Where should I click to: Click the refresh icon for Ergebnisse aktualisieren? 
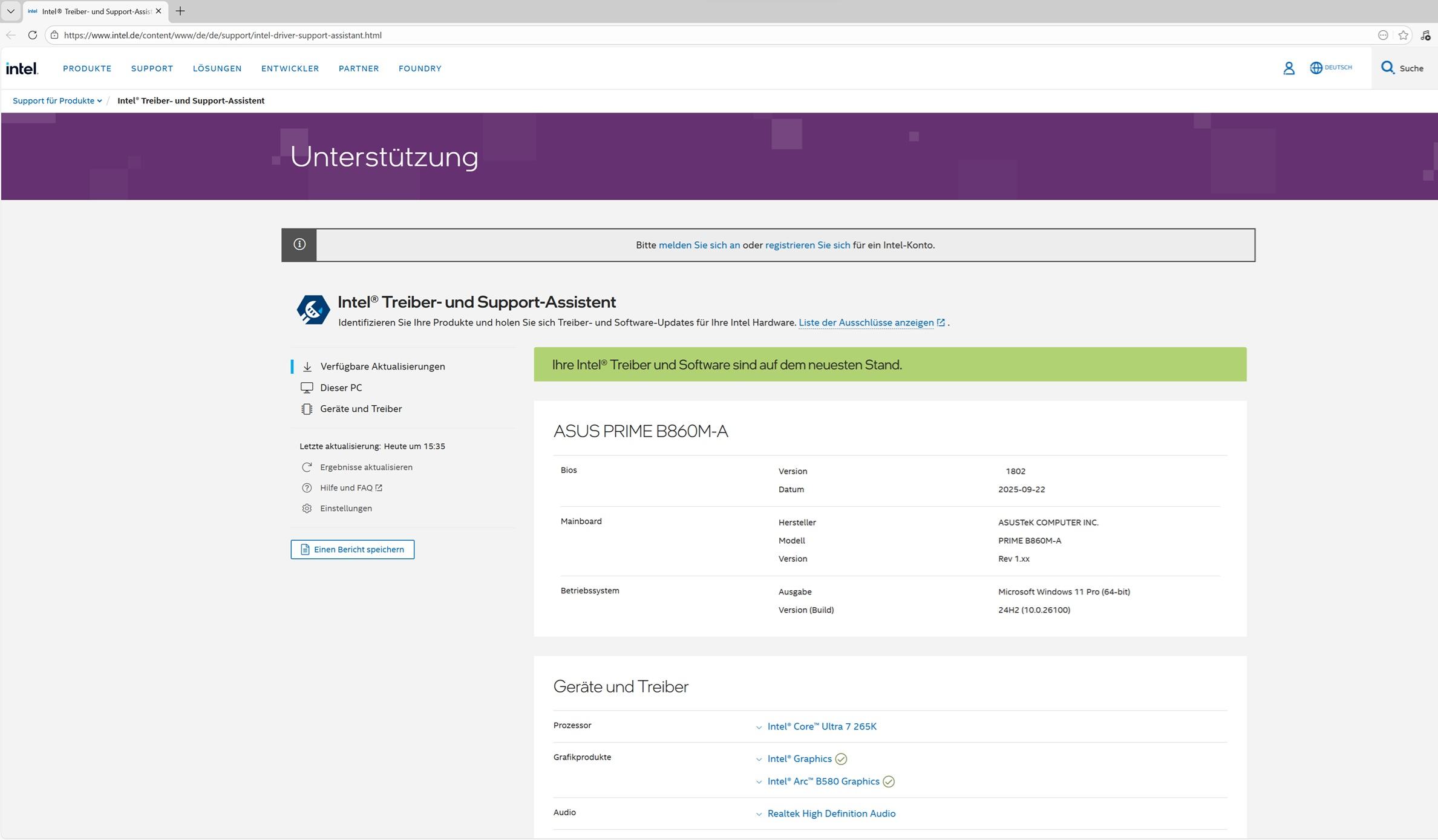pos(307,467)
